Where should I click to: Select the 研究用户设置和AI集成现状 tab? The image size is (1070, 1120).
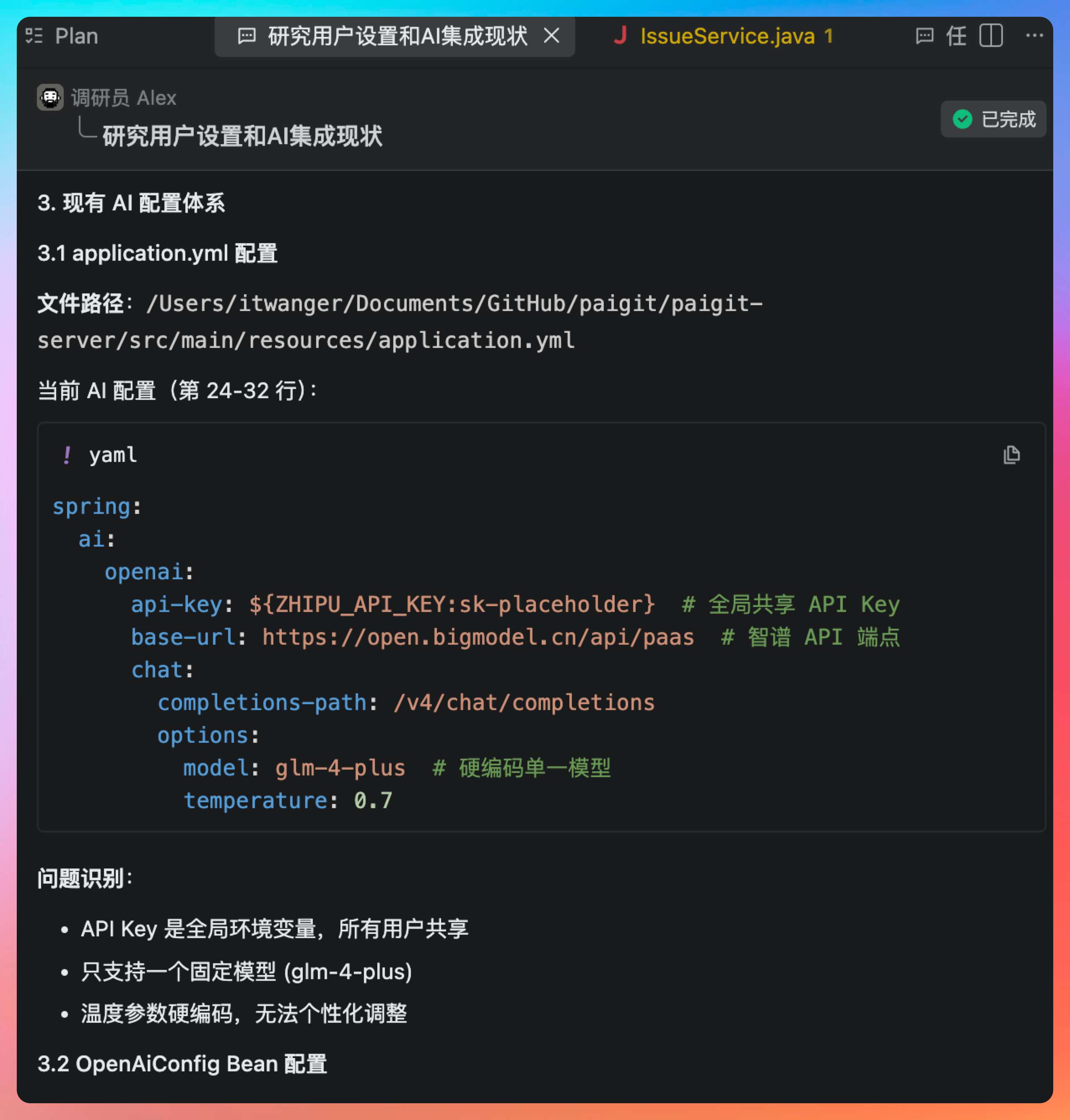[x=397, y=36]
